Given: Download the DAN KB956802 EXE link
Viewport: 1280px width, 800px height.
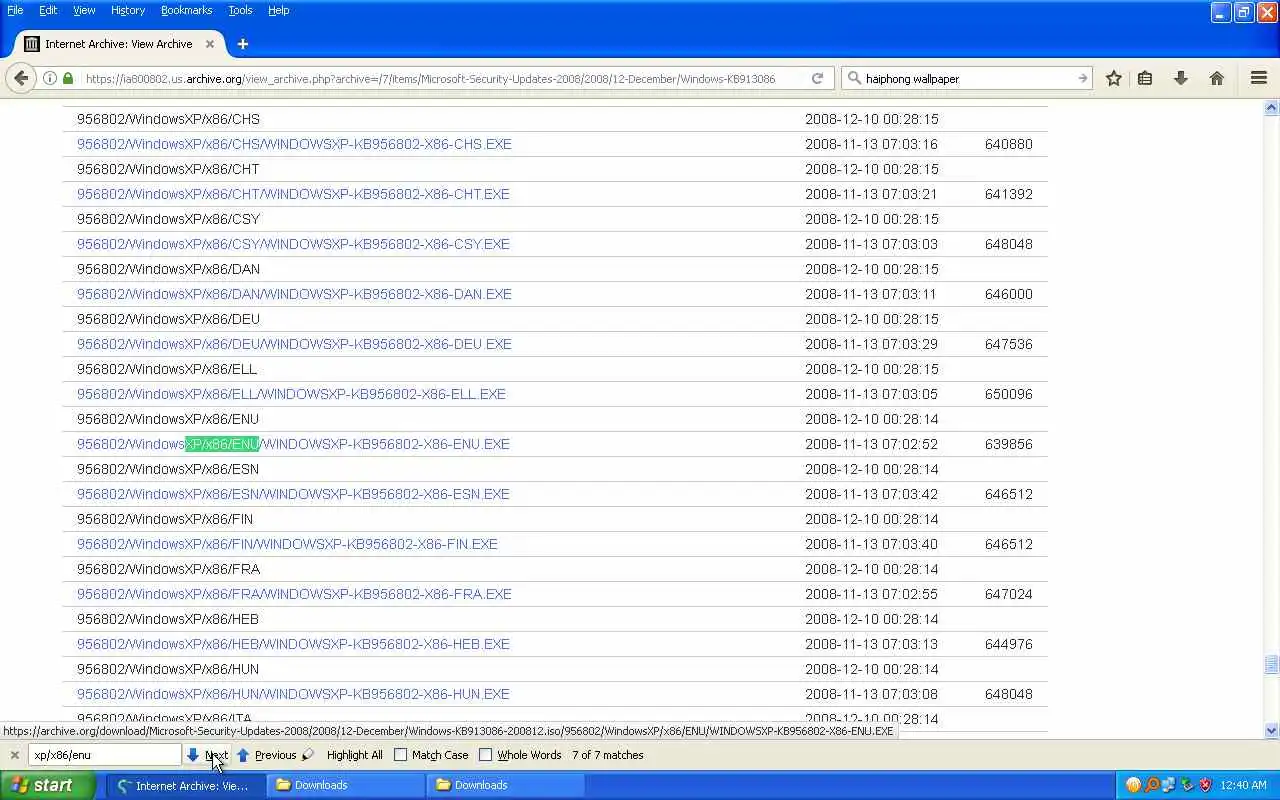Looking at the screenshot, I should click(x=294, y=294).
